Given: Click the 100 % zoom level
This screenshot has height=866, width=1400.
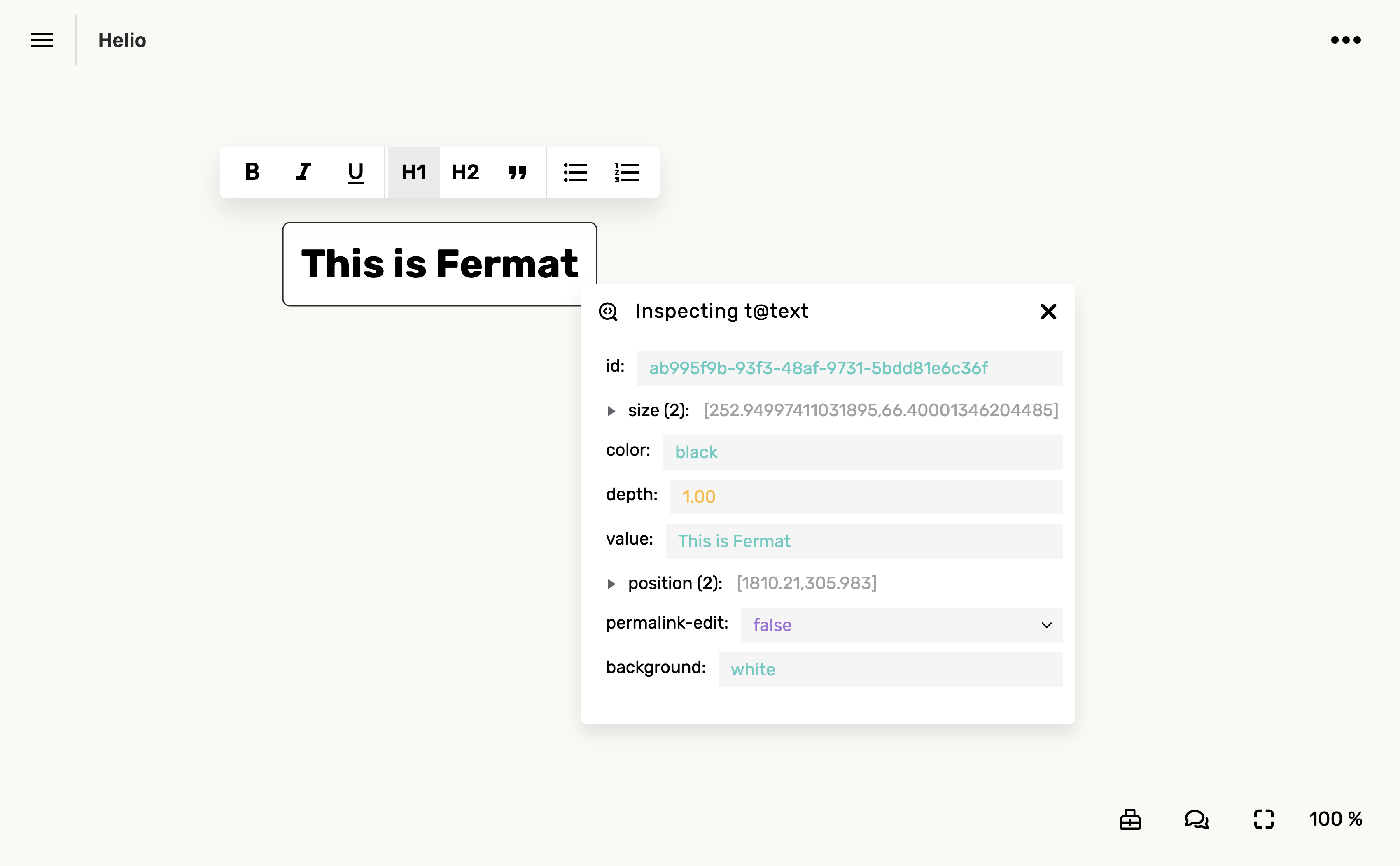Looking at the screenshot, I should pyautogui.click(x=1335, y=819).
